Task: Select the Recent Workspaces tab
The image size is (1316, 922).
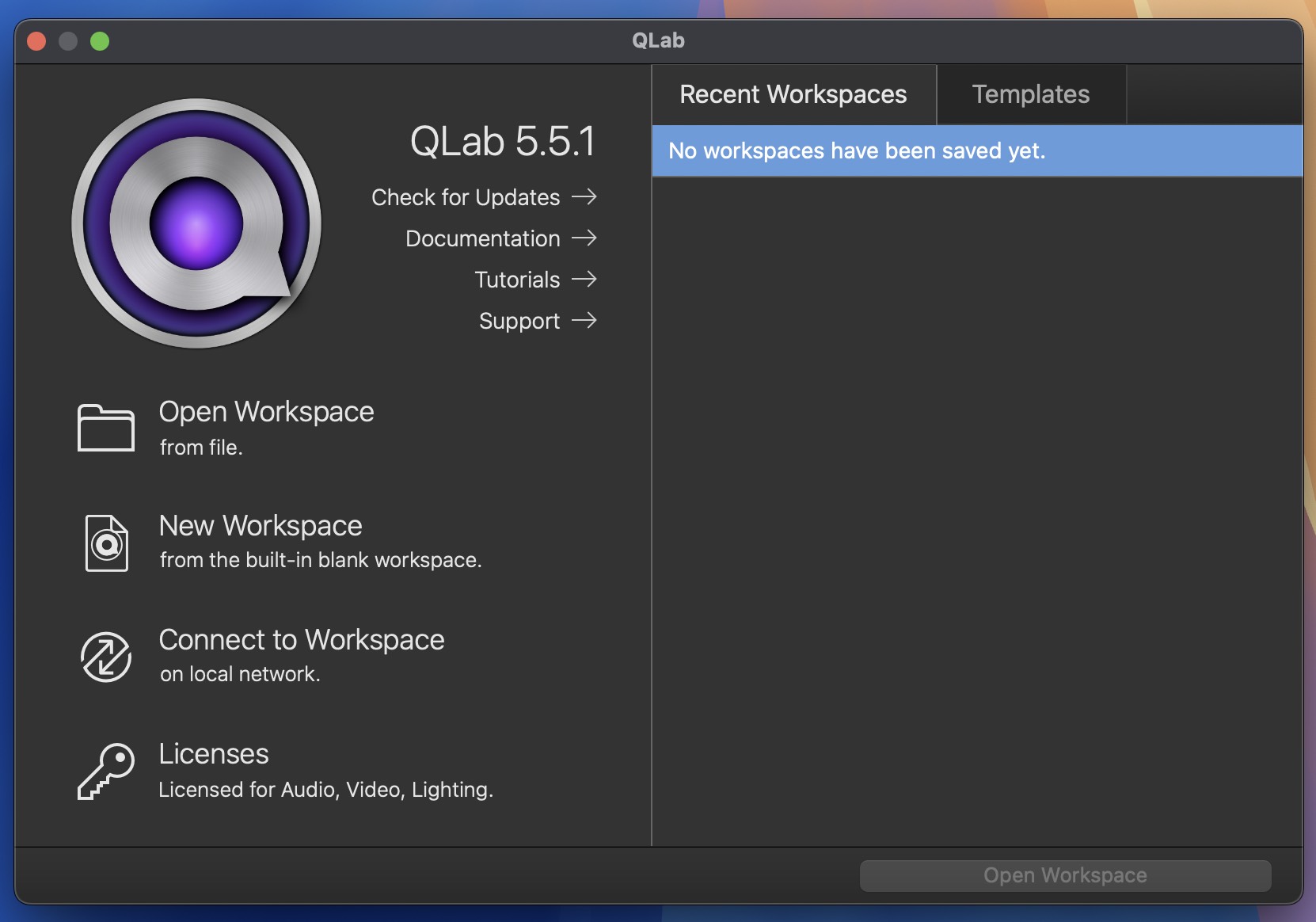Action: tap(793, 94)
